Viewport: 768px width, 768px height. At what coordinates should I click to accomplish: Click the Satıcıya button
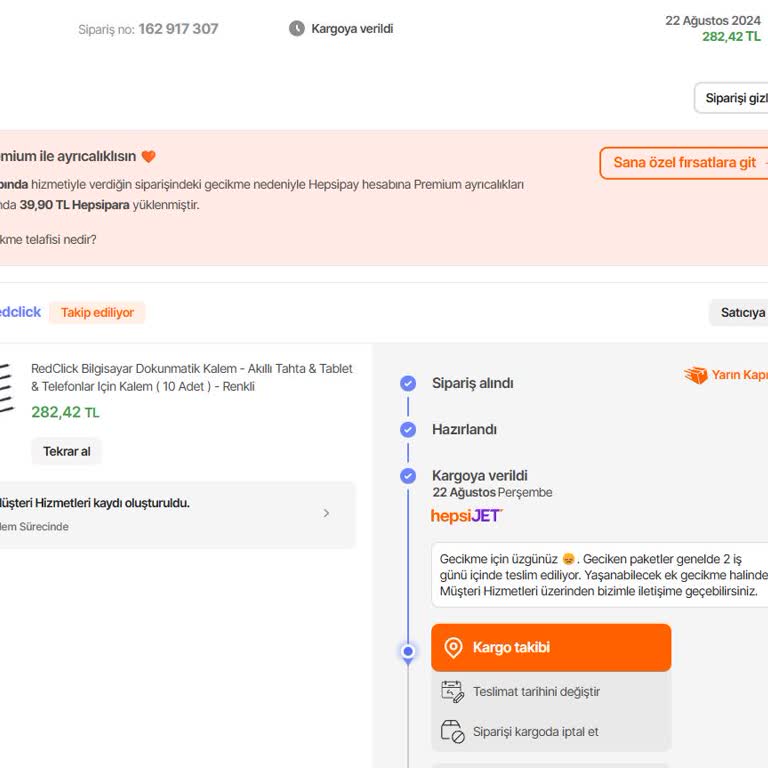(739, 312)
